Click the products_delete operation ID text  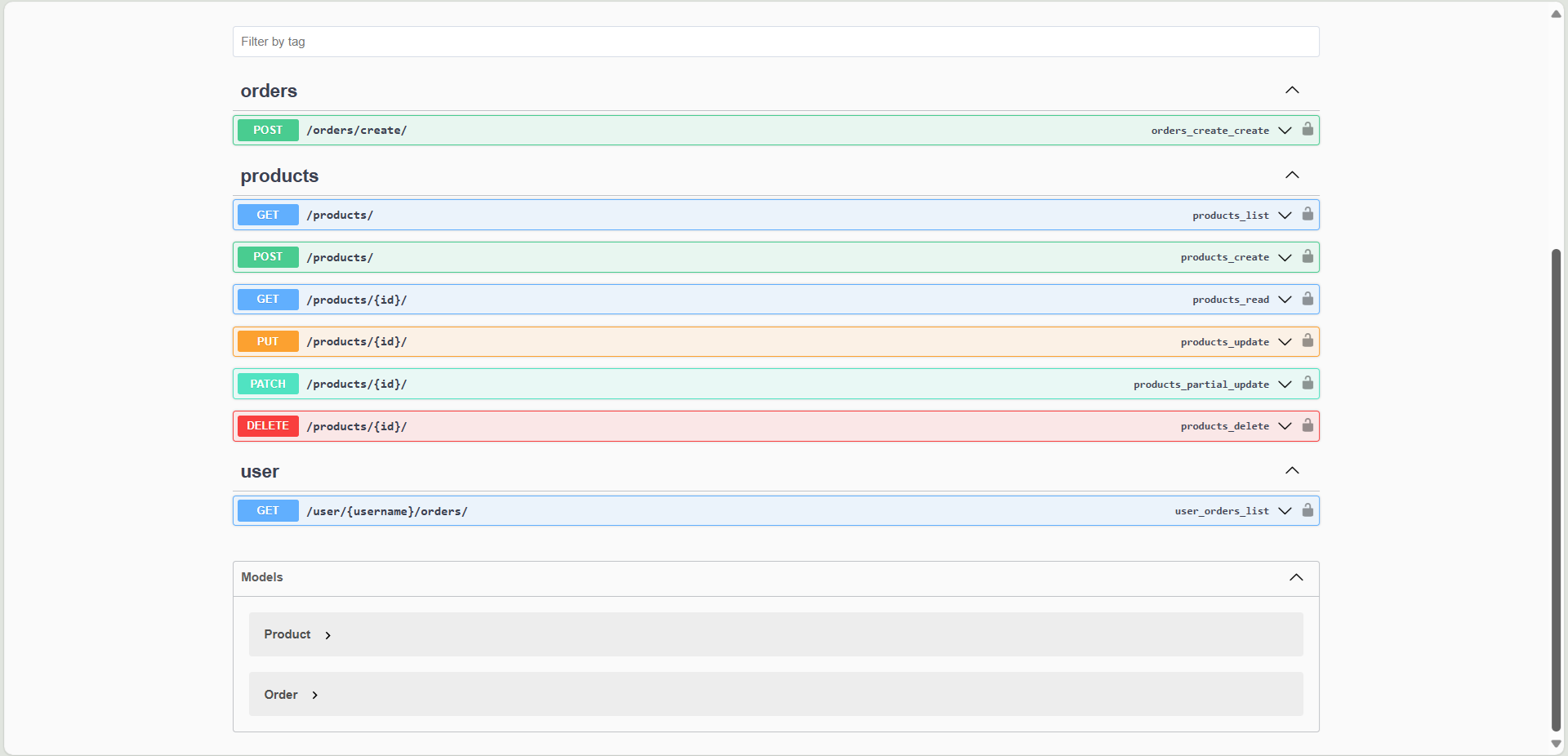click(1225, 426)
